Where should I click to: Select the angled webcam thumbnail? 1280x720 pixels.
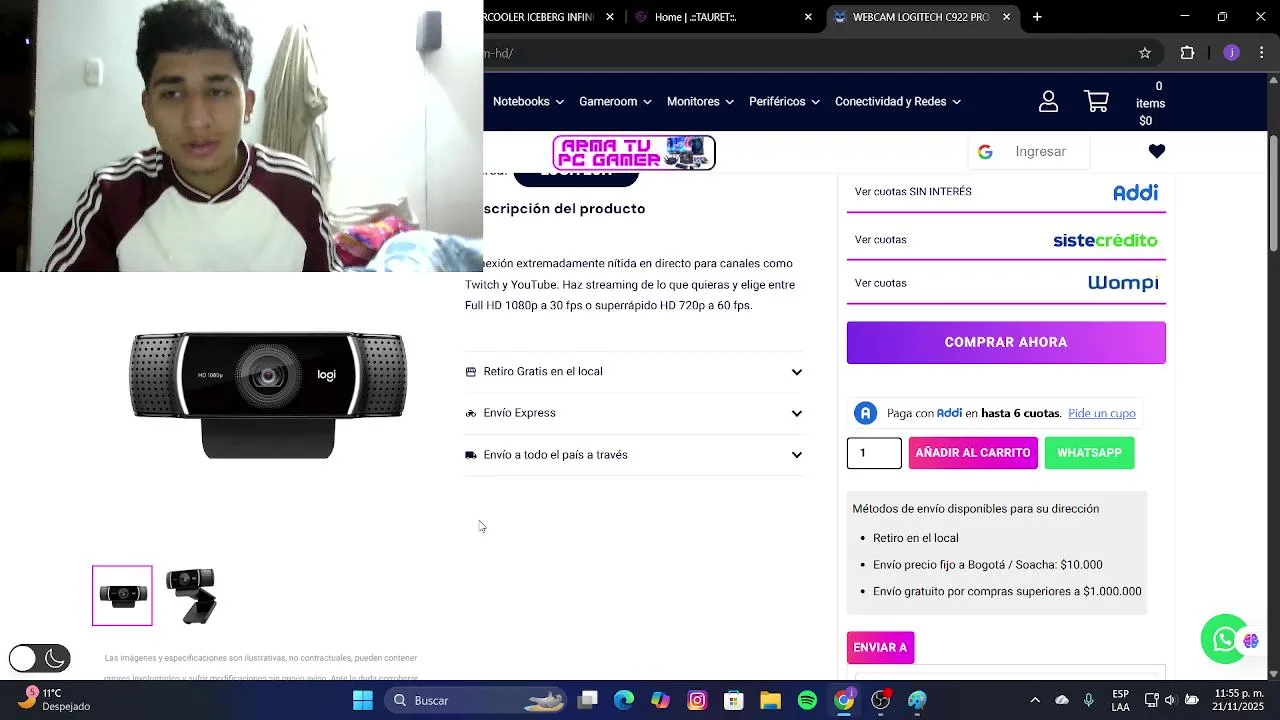(190, 596)
